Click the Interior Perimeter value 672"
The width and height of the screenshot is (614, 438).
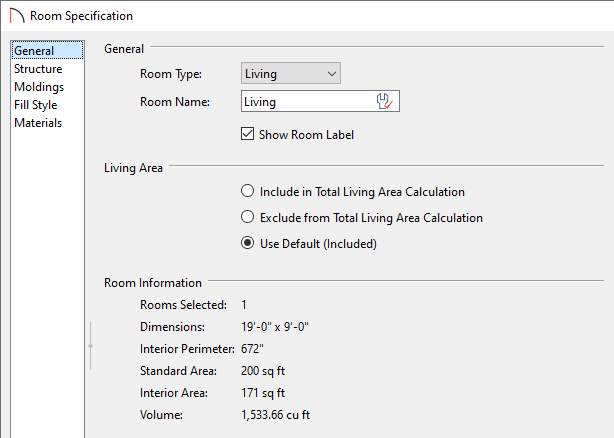click(x=253, y=349)
